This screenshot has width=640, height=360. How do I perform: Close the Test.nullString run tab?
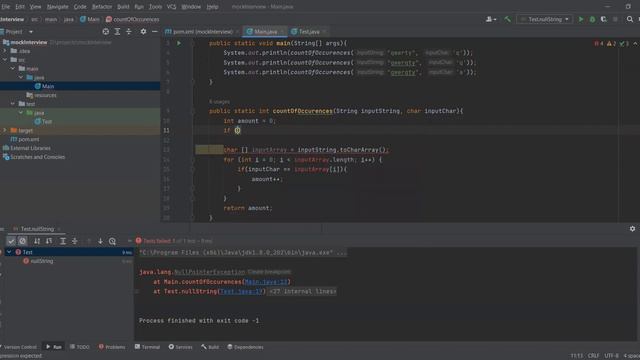point(59,229)
